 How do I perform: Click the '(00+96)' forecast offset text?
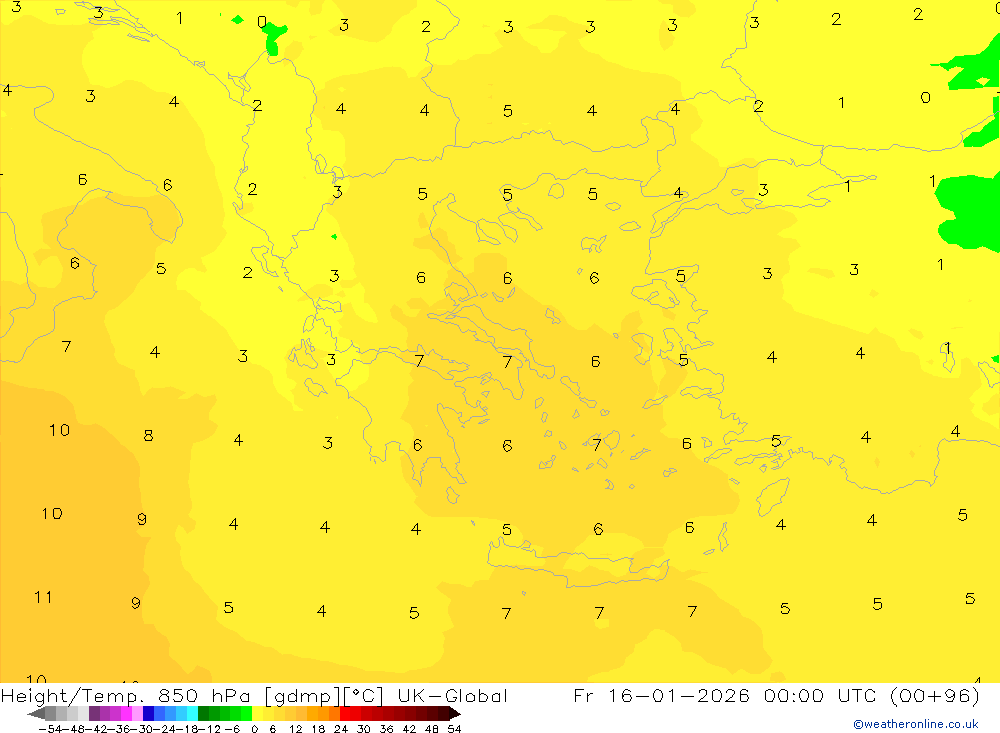tap(934, 695)
